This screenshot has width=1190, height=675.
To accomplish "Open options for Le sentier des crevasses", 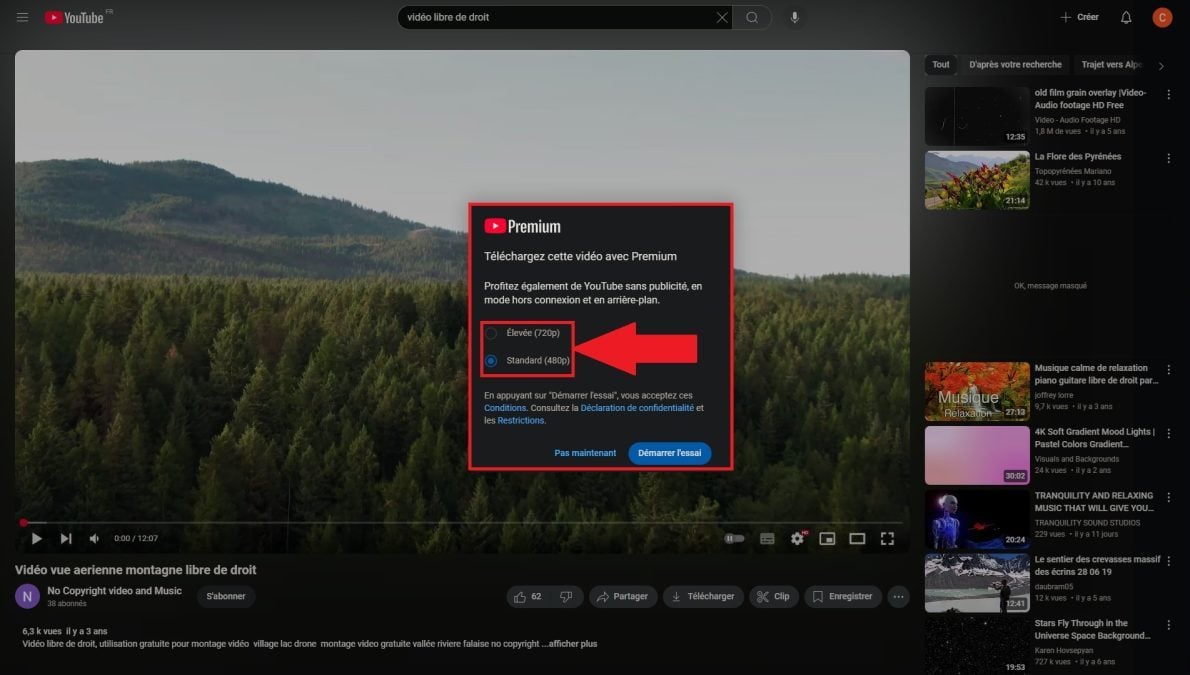I will pyautogui.click(x=1169, y=561).
